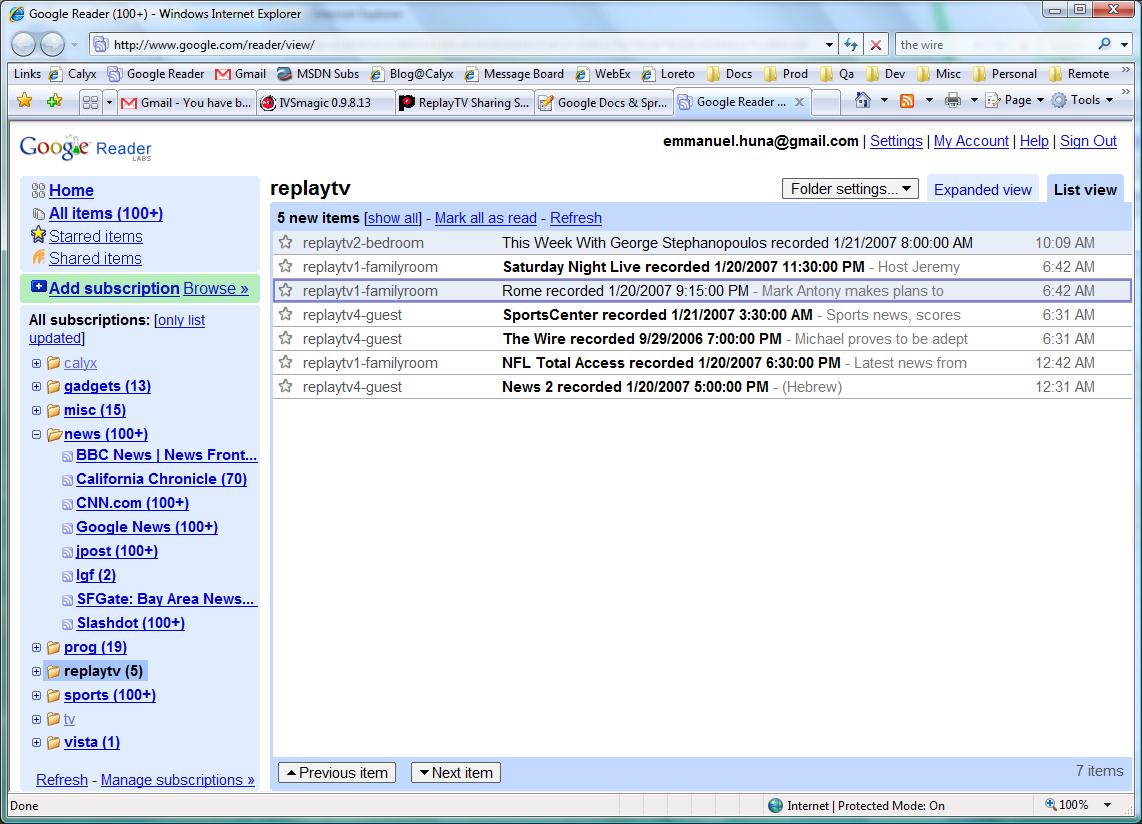Click the Previous item button

336,772
